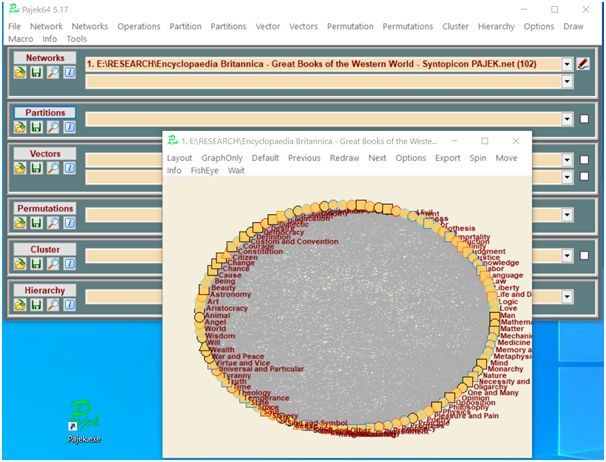Open the File menu in Pajek

14,26
